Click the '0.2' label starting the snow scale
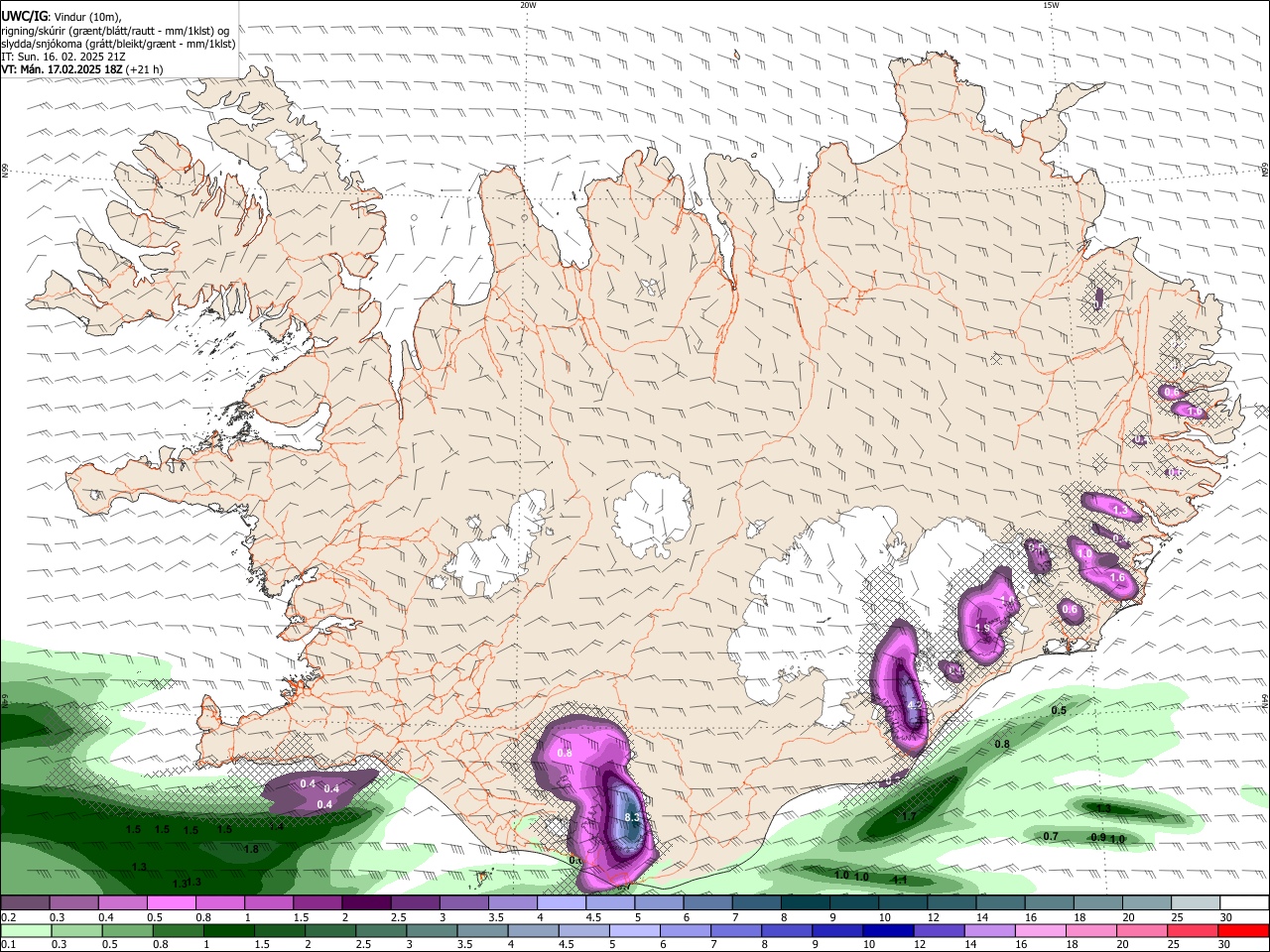Screen dimensions: 1270x952 (x=9, y=917)
